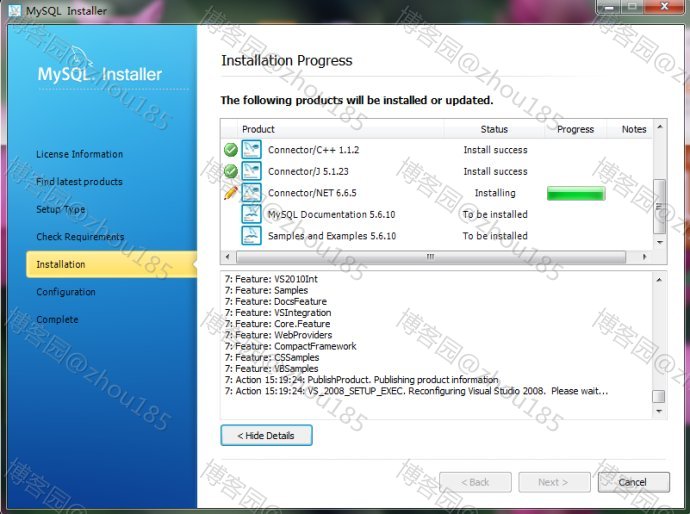Click the product list vertical scrollbar thumb
The height and width of the screenshot is (514, 690).
point(660,206)
